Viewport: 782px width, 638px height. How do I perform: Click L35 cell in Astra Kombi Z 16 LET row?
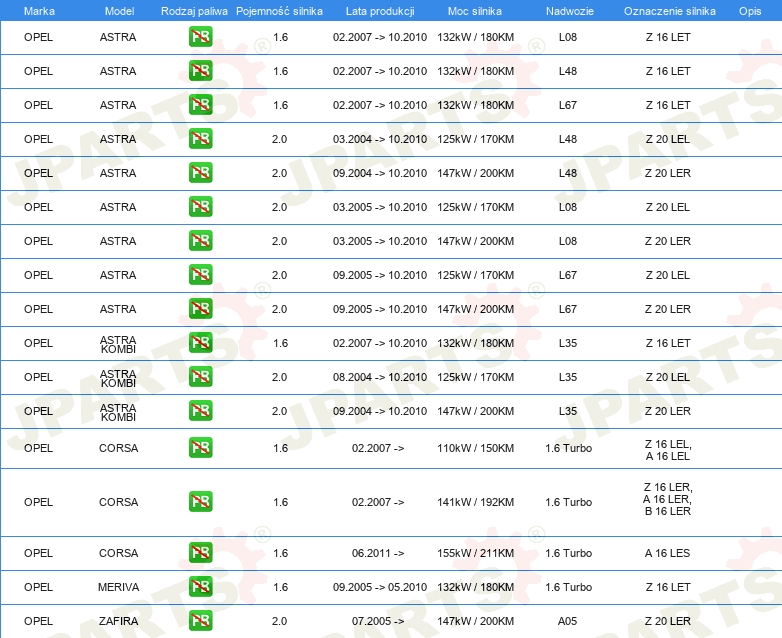coord(568,343)
